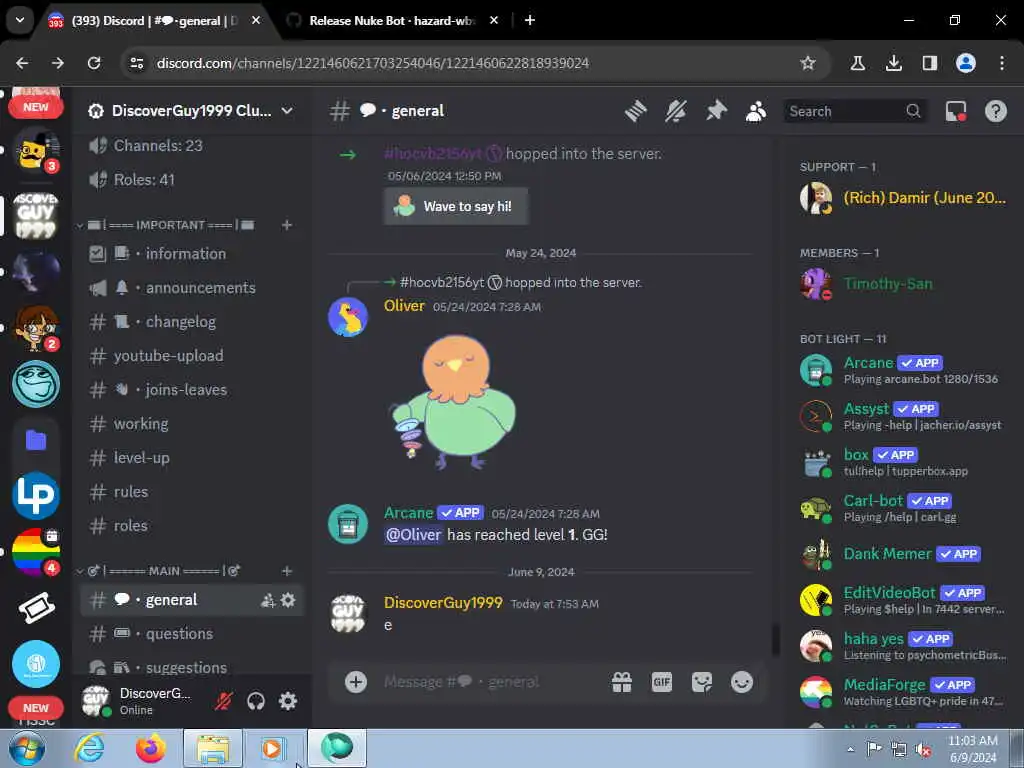Launch Firefox from taskbar

point(151,749)
